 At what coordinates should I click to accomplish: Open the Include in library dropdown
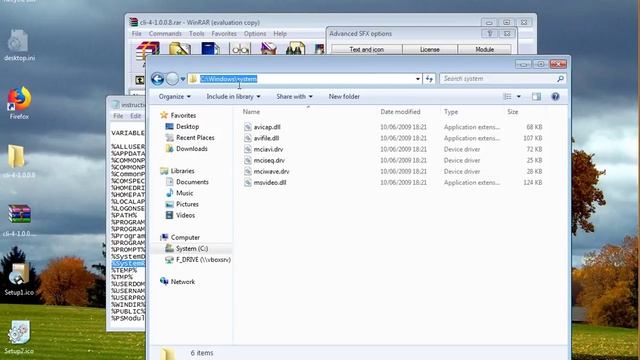[233, 97]
